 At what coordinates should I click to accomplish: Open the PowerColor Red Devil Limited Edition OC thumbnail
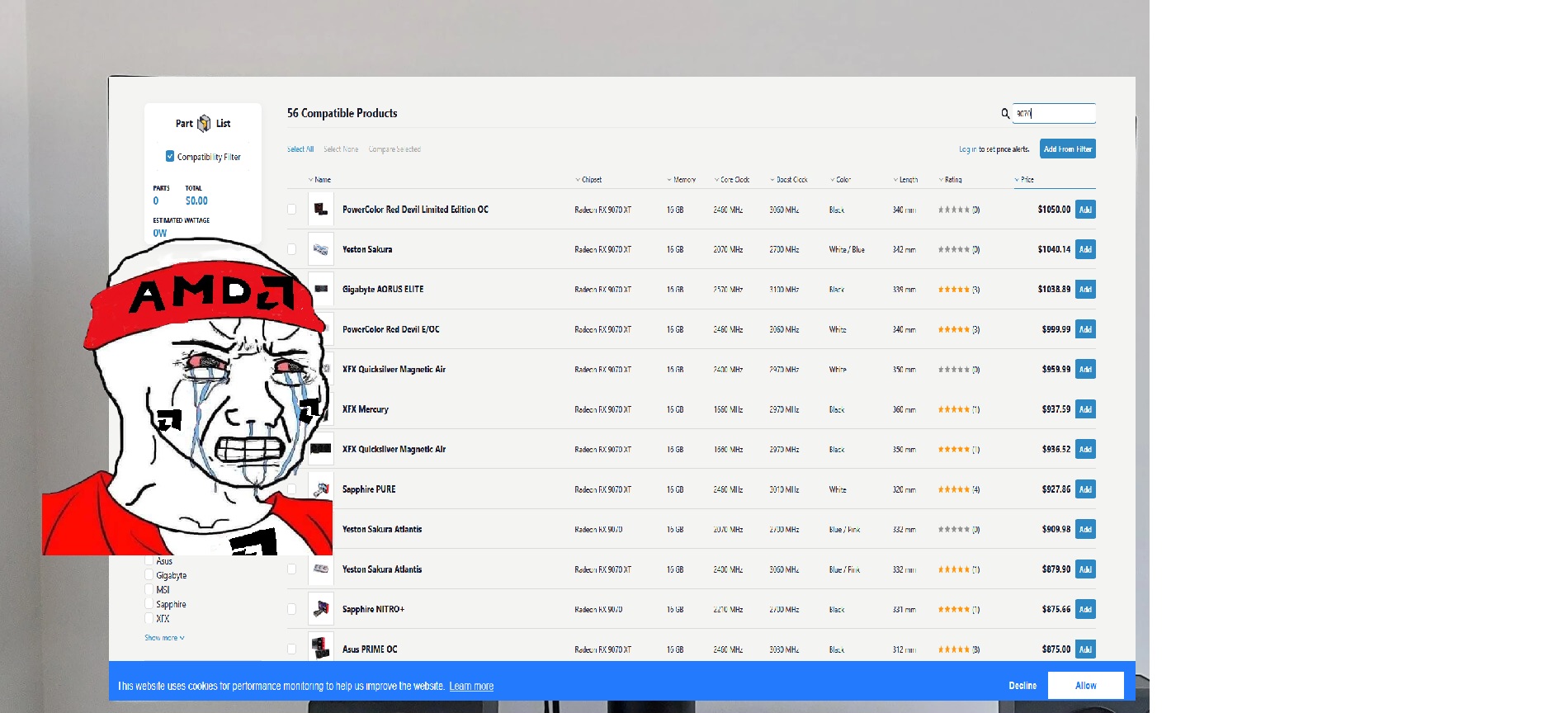[x=321, y=210]
